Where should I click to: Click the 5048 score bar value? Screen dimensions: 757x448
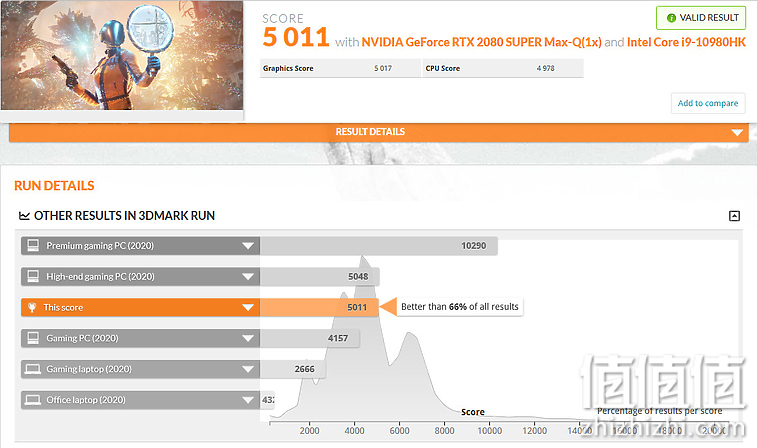click(358, 277)
